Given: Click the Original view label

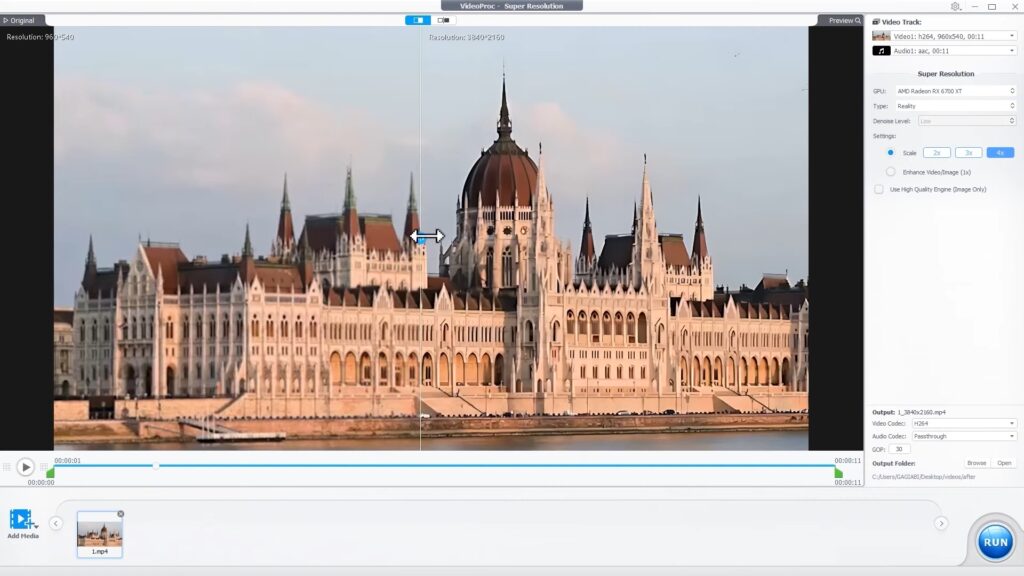Looking at the screenshot, I should [x=19, y=20].
